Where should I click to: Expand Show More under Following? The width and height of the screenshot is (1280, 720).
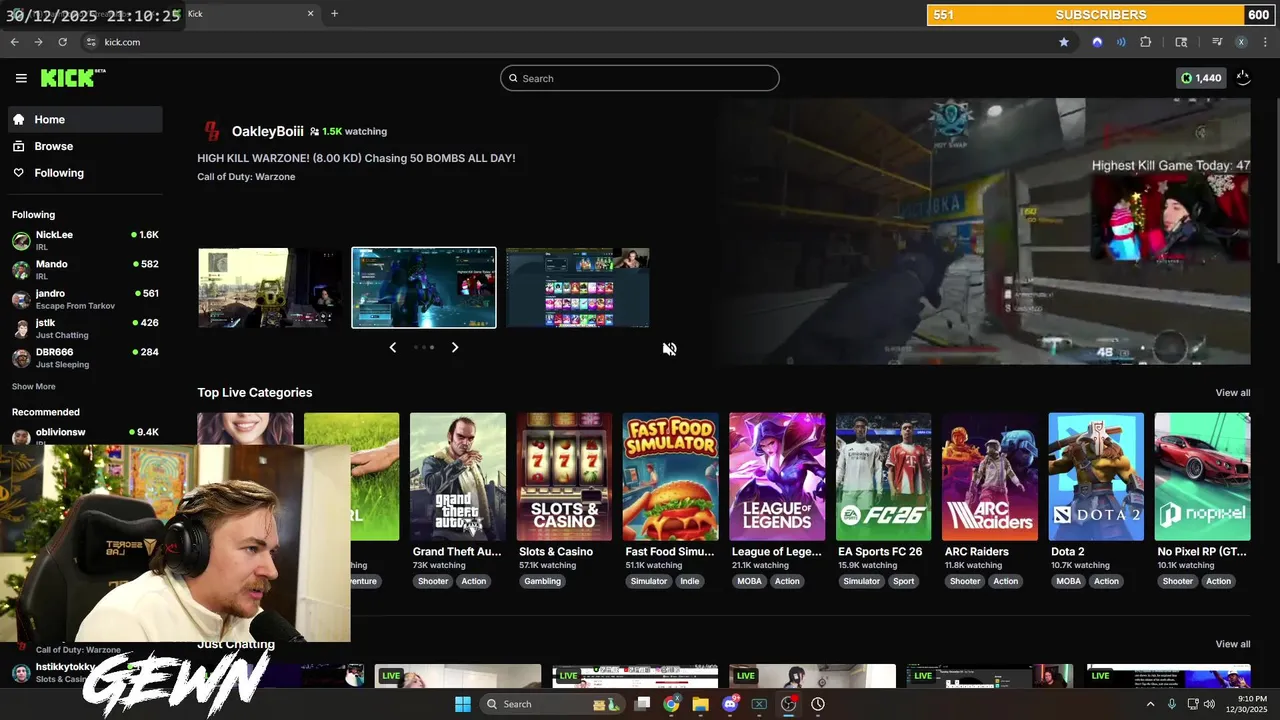pyautogui.click(x=34, y=386)
